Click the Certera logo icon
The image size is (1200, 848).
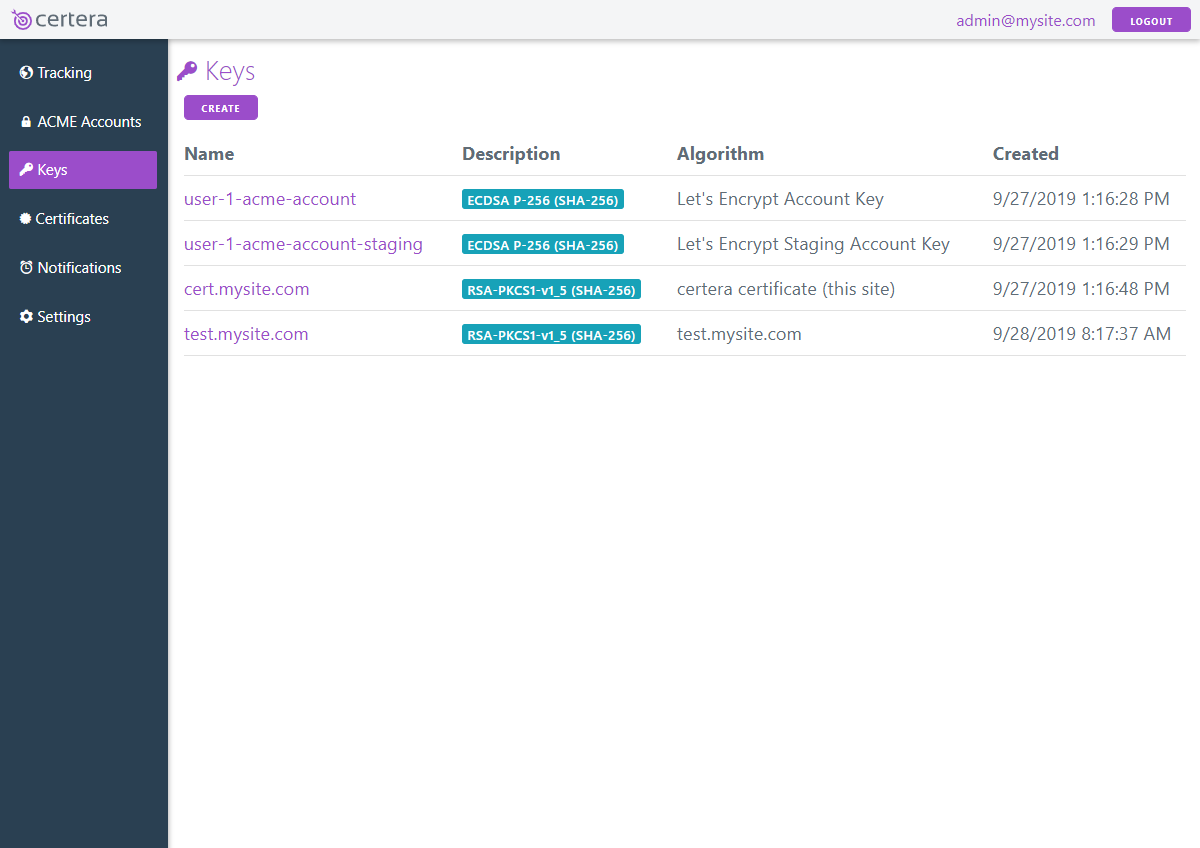click(21, 20)
